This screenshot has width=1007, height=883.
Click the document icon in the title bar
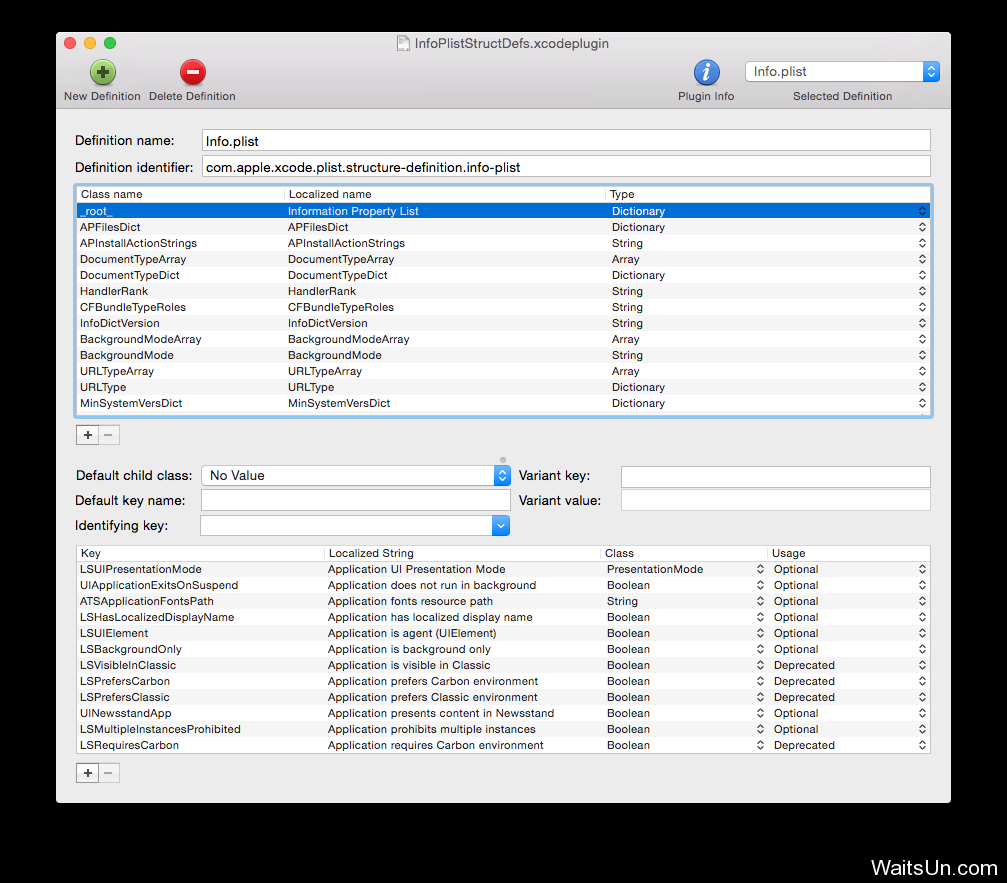[x=403, y=43]
